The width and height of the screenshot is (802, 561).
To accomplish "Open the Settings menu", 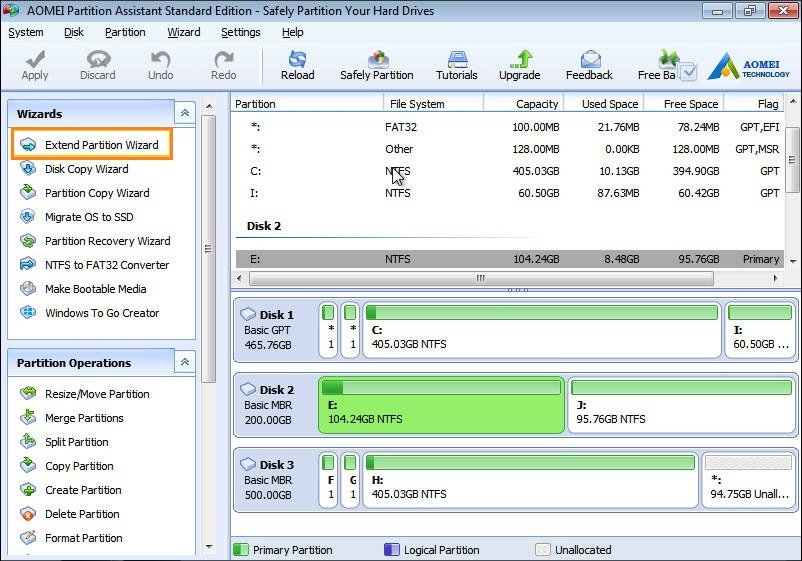I will (x=240, y=32).
